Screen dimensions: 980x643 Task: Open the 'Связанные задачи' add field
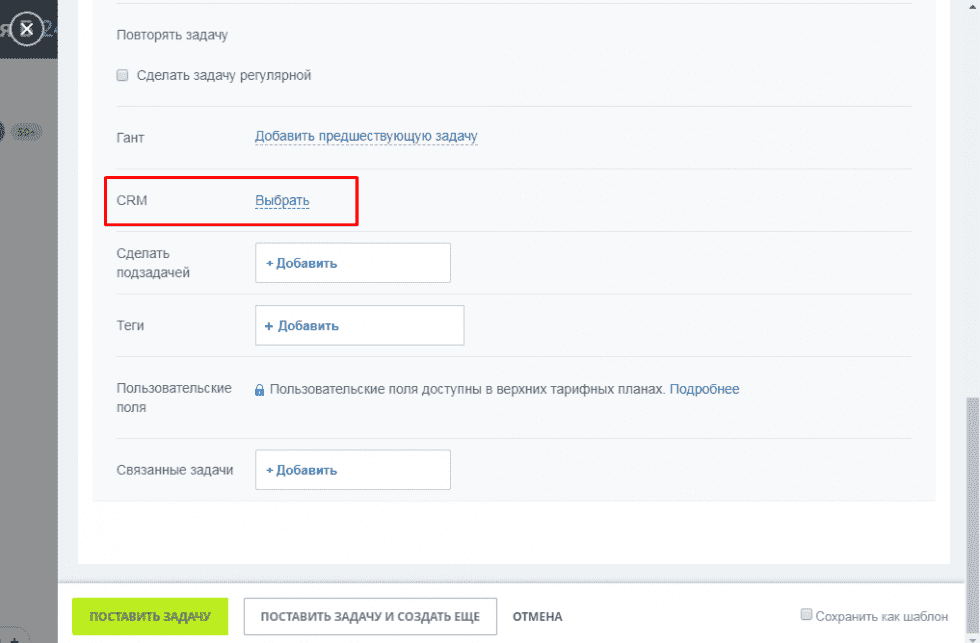(x=352, y=470)
